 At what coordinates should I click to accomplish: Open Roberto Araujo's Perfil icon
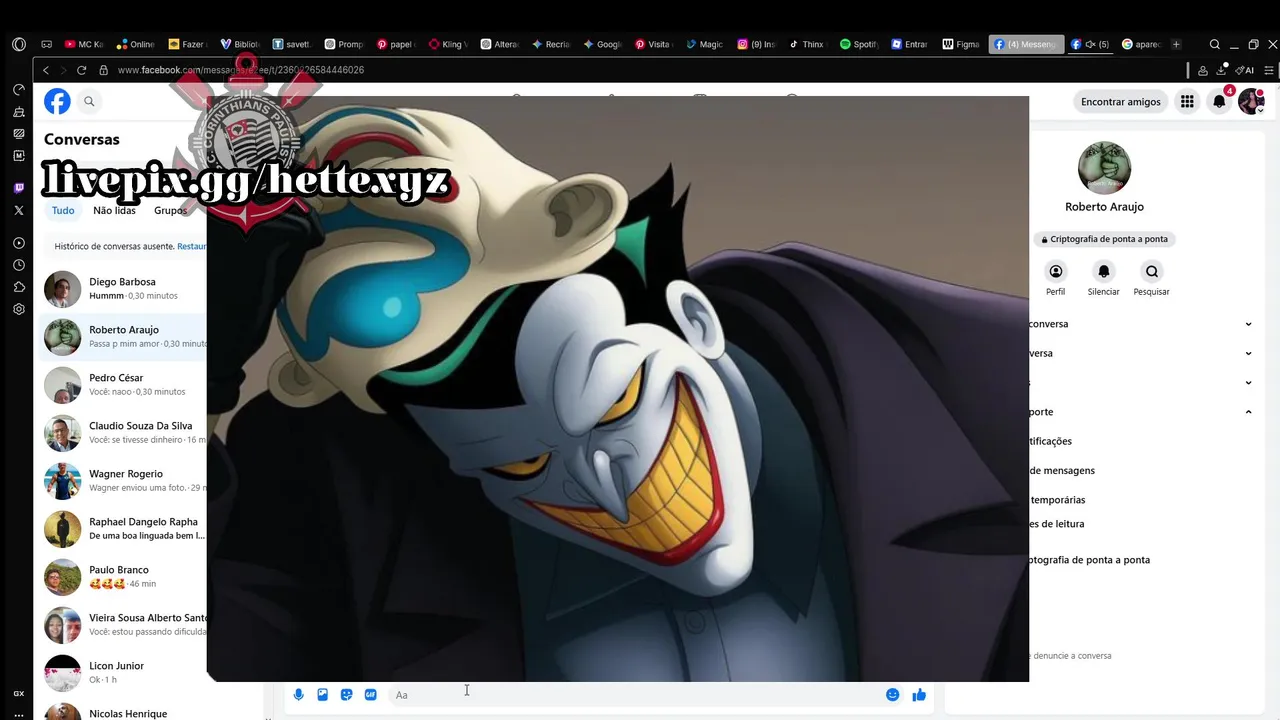[x=1055, y=271]
